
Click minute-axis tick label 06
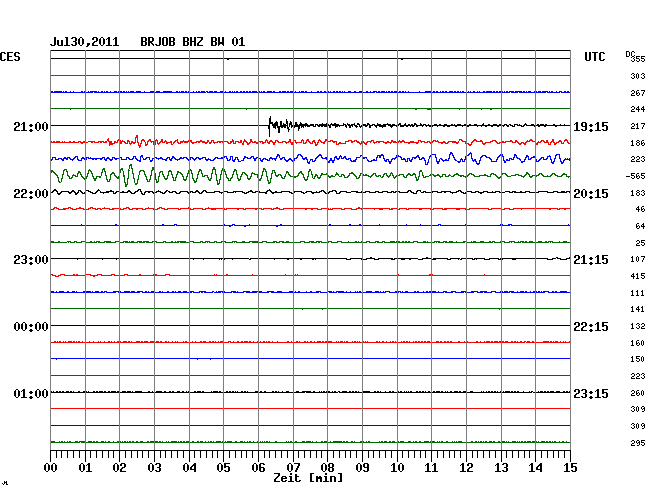click(x=258, y=468)
